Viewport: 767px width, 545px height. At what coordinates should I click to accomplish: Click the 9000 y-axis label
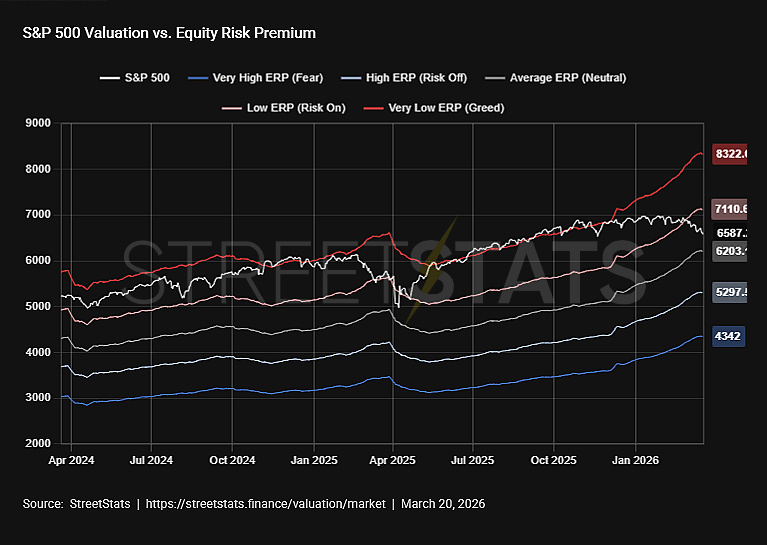click(x=38, y=123)
